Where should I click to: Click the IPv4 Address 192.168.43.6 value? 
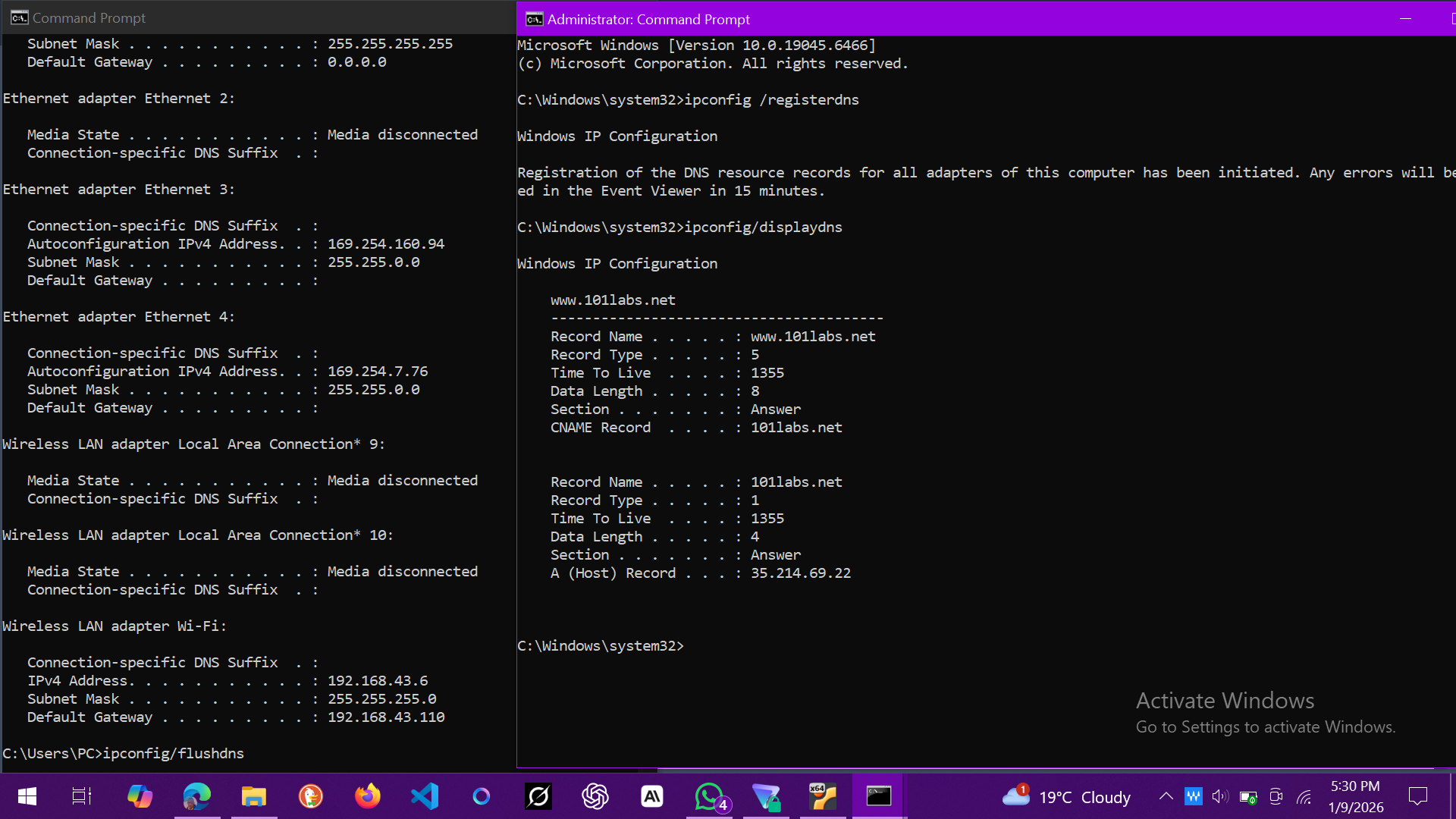tap(378, 680)
